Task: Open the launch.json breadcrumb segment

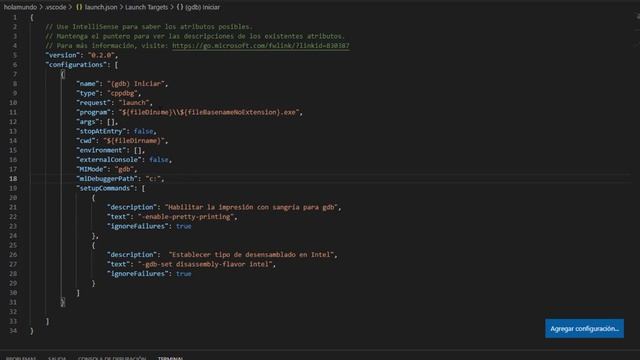Action: click(x=101, y=7)
